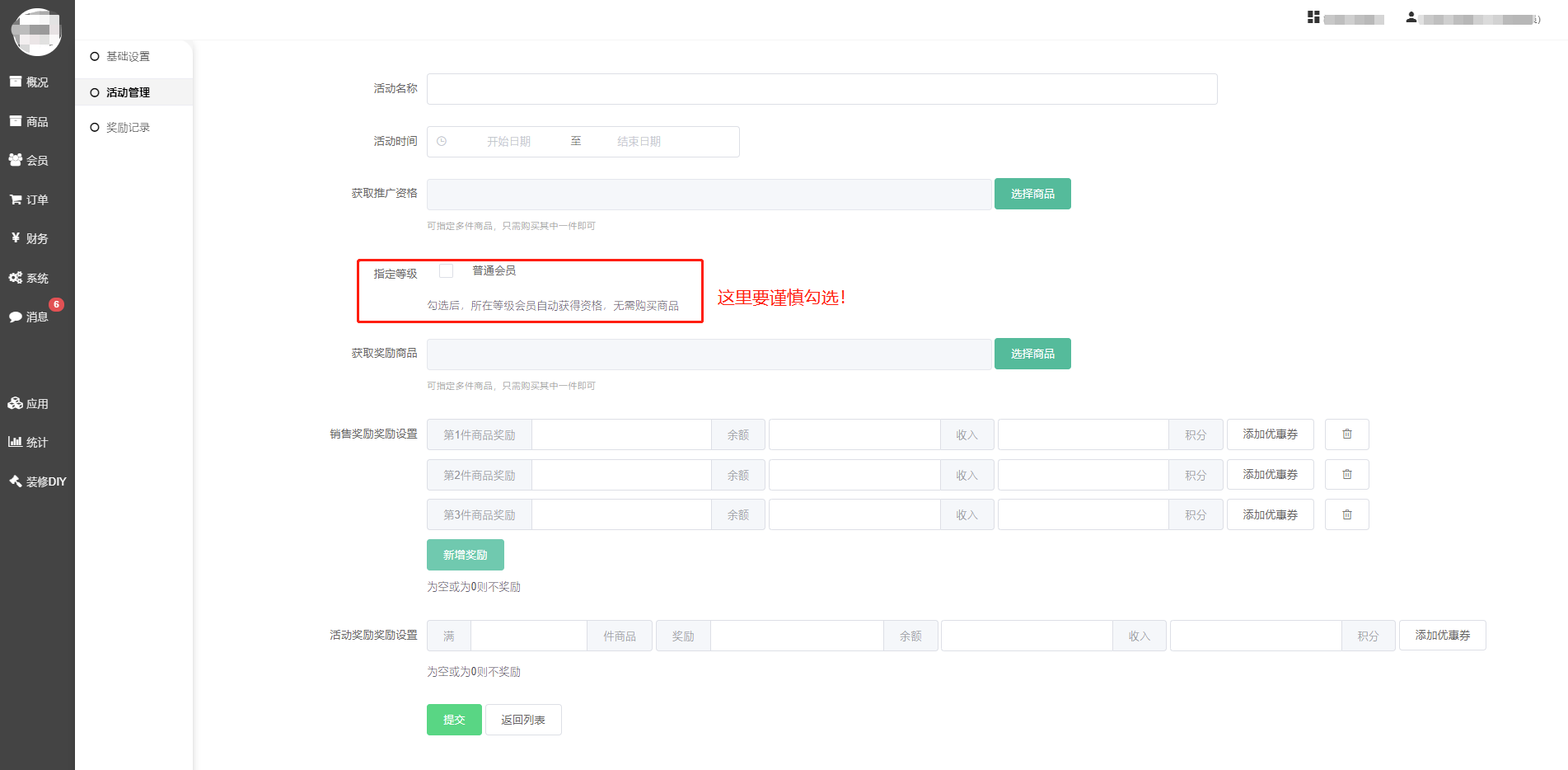Focus the 活动名称 input field
The width and height of the screenshot is (1568, 770).
(x=821, y=89)
